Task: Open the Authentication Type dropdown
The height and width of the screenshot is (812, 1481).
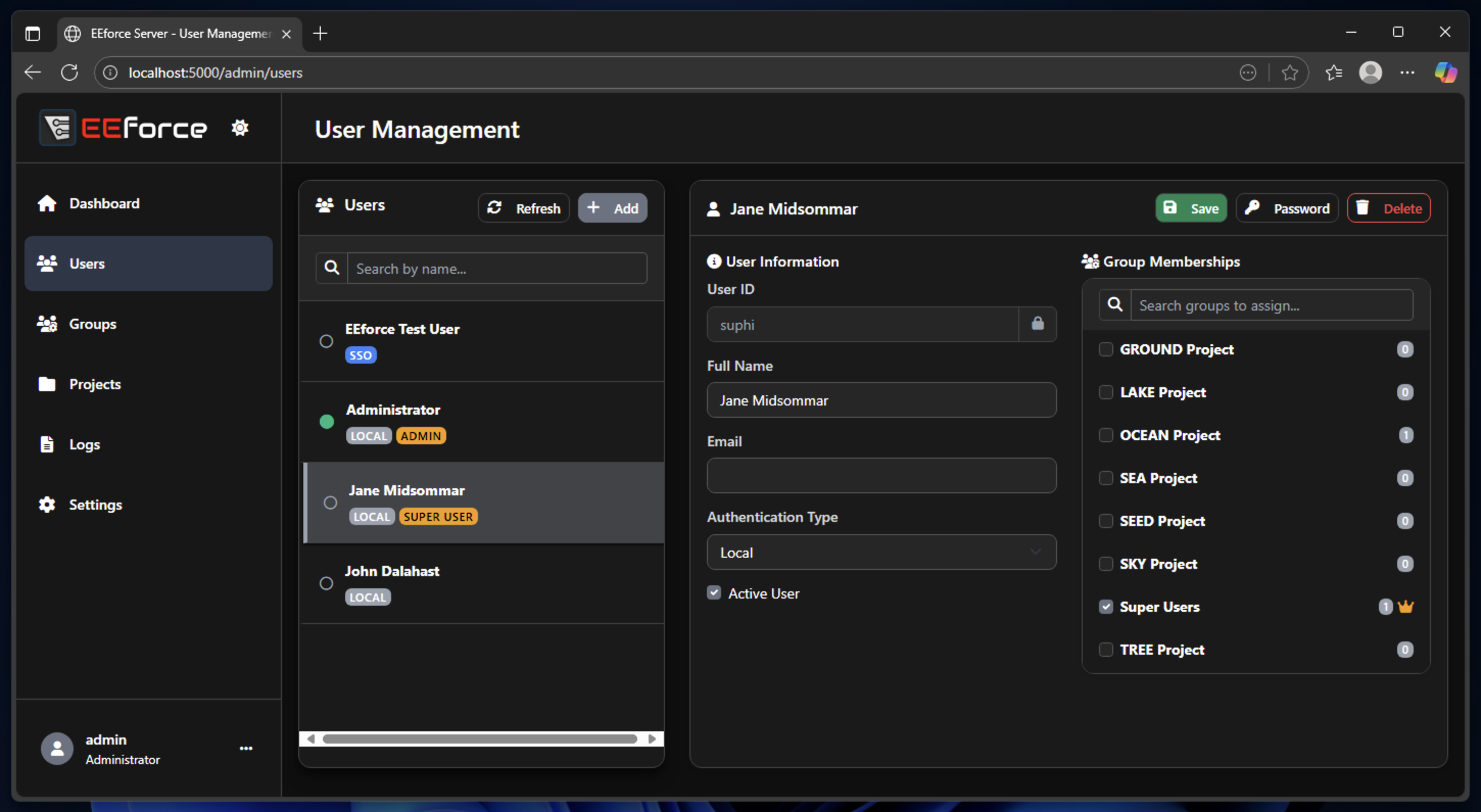Action: [881, 552]
